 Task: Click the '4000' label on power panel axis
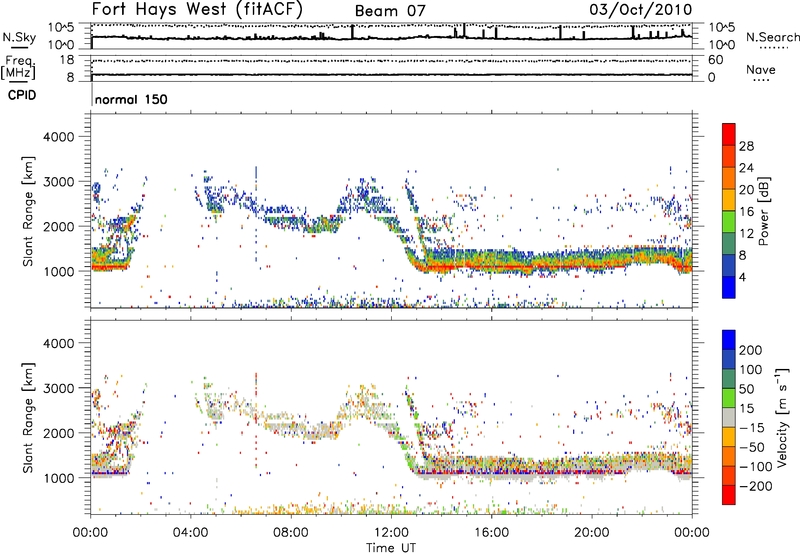click(58, 137)
